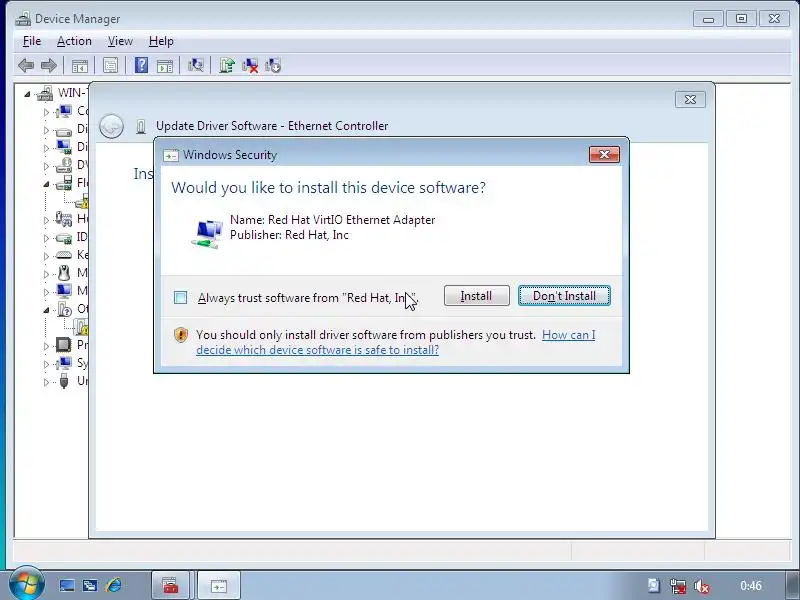Expand the Keyboards node
Image resolution: width=800 pixels, height=600 pixels.
(x=46, y=256)
